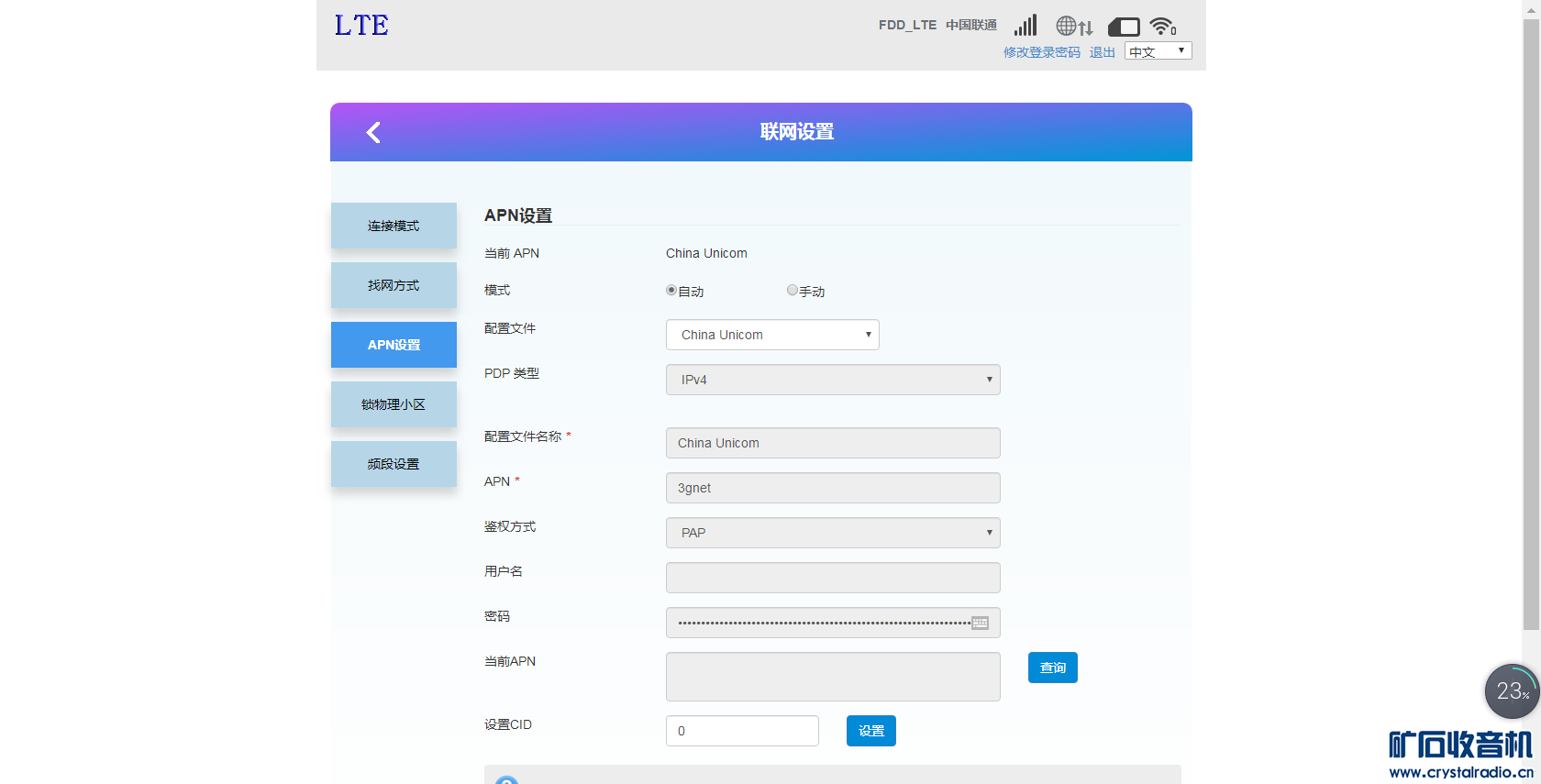Click the 密码 password field
Screen dimensions: 1541x784
(x=833, y=623)
